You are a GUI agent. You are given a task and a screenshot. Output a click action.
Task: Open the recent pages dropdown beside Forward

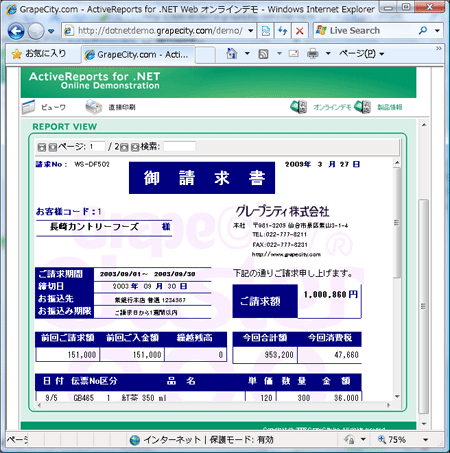pyautogui.click(x=51, y=31)
